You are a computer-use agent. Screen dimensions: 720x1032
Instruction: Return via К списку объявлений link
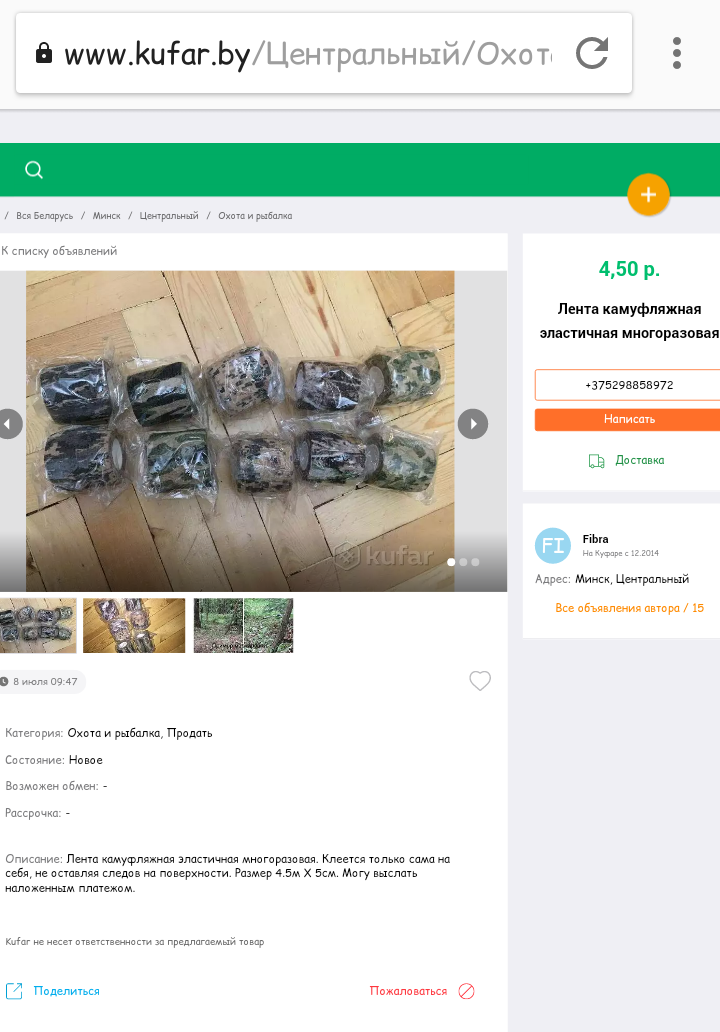60,251
